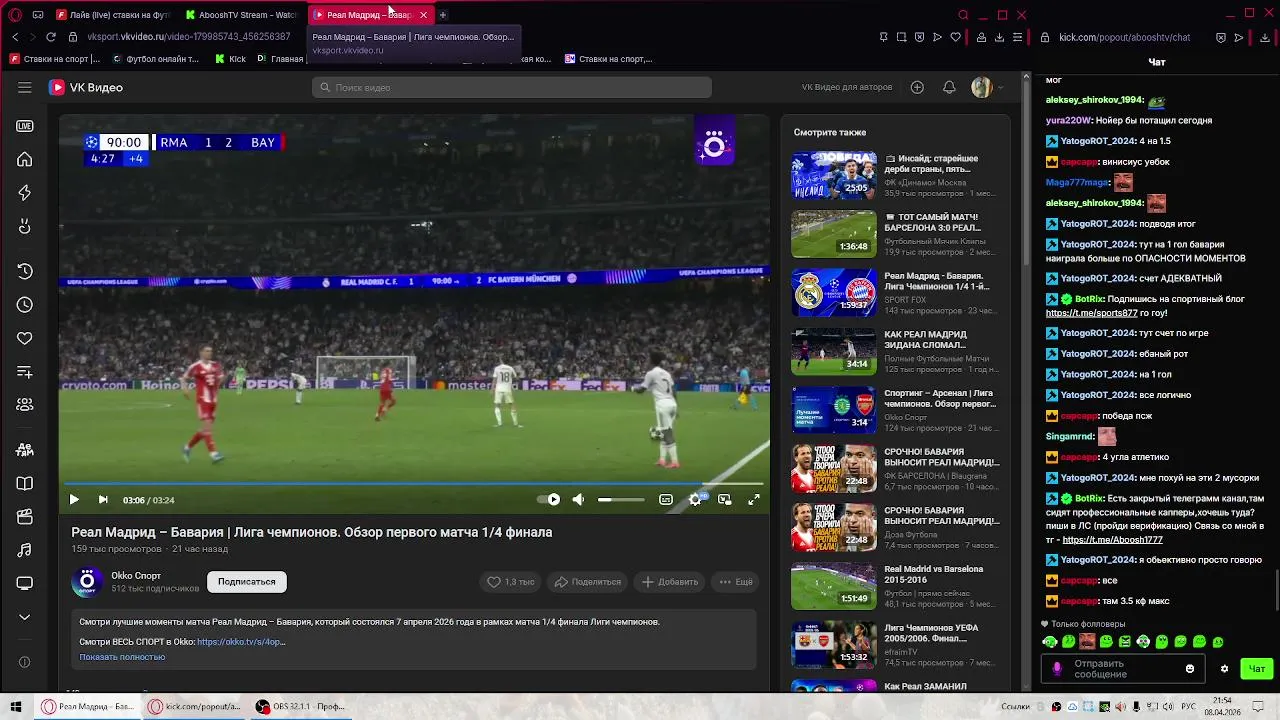Open the TV screen icon in sidebar
The image size is (1280, 720).
pyautogui.click(x=25, y=583)
